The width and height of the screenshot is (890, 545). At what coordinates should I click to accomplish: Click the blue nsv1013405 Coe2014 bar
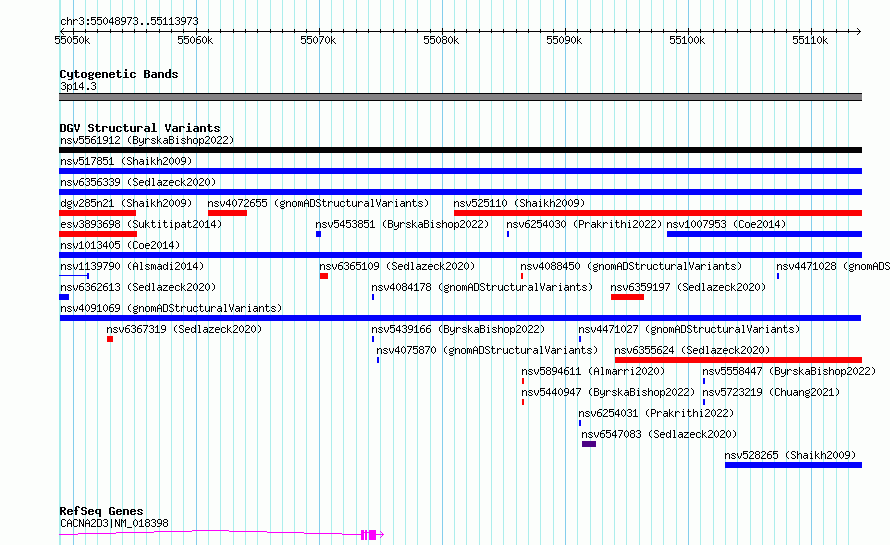click(460, 255)
